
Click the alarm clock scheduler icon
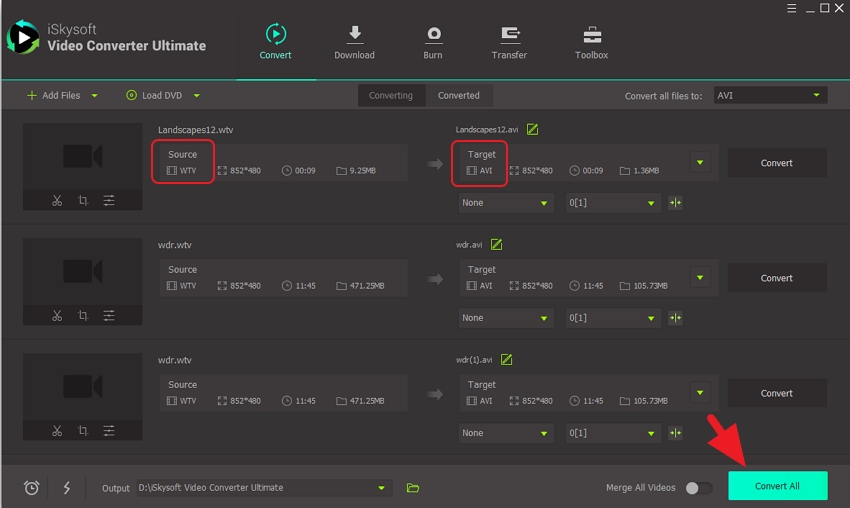coord(32,488)
